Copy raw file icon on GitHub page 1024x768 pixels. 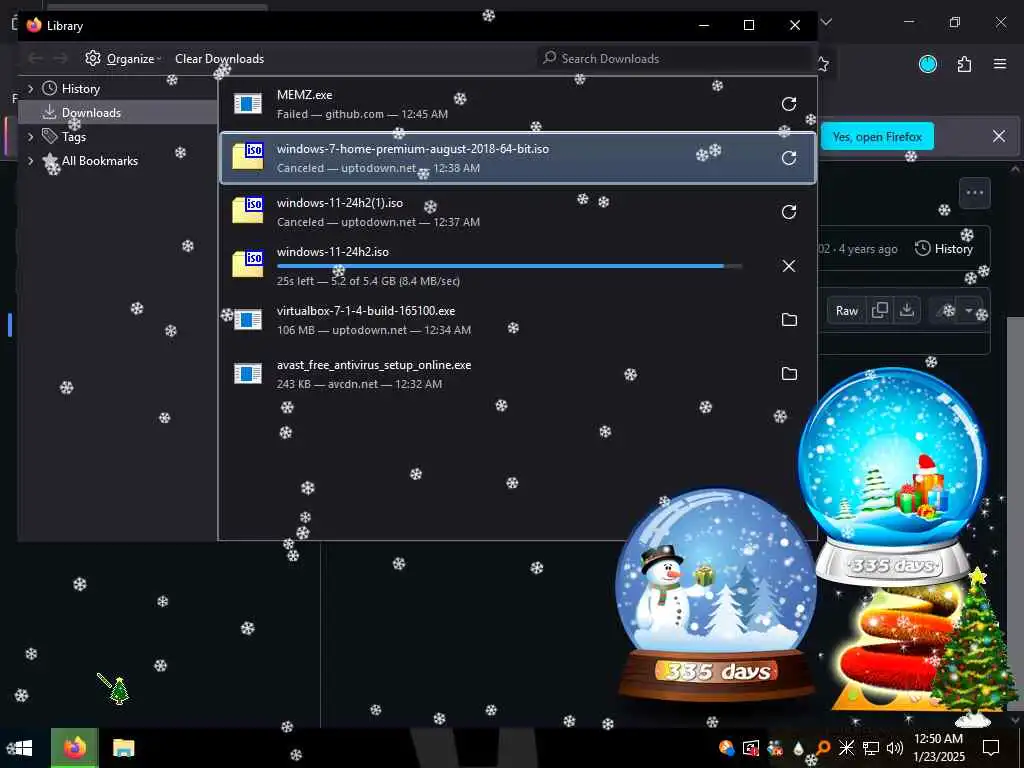pyautogui.click(x=880, y=311)
